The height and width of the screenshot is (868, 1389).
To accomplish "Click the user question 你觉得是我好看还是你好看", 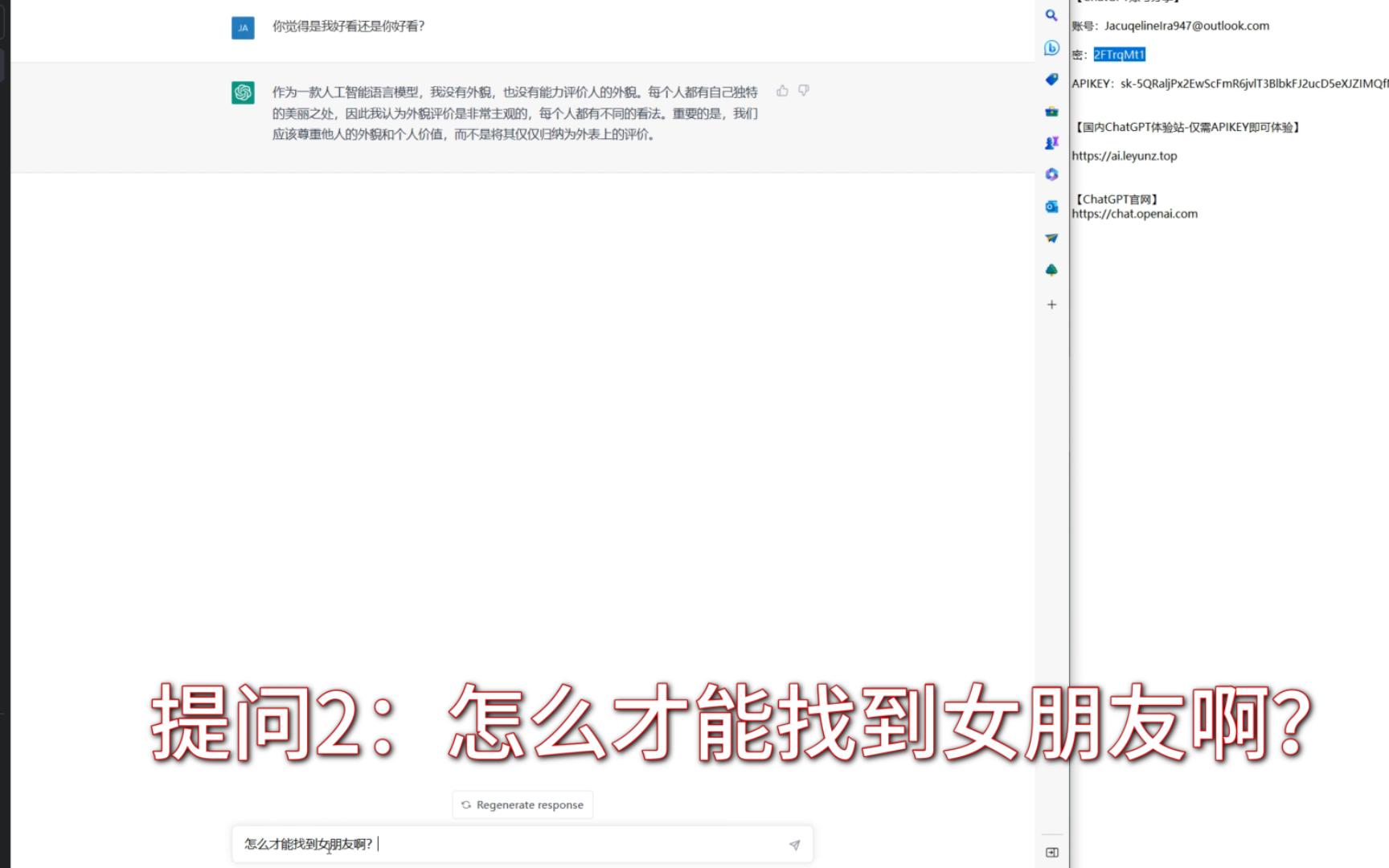I will (348, 27).
